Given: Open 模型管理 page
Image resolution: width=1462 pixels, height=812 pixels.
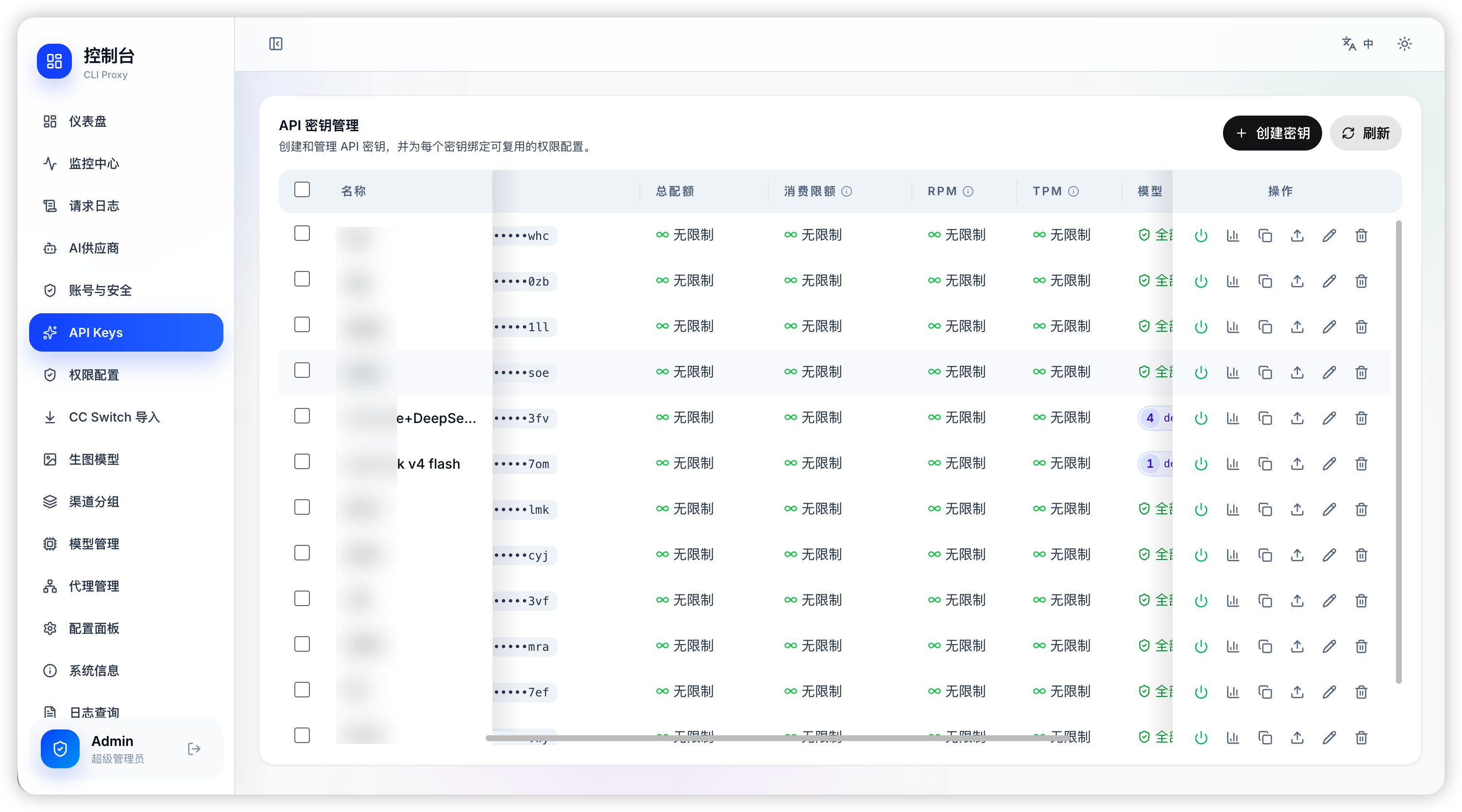Looking at the screenshot, I should click(126, 544).
